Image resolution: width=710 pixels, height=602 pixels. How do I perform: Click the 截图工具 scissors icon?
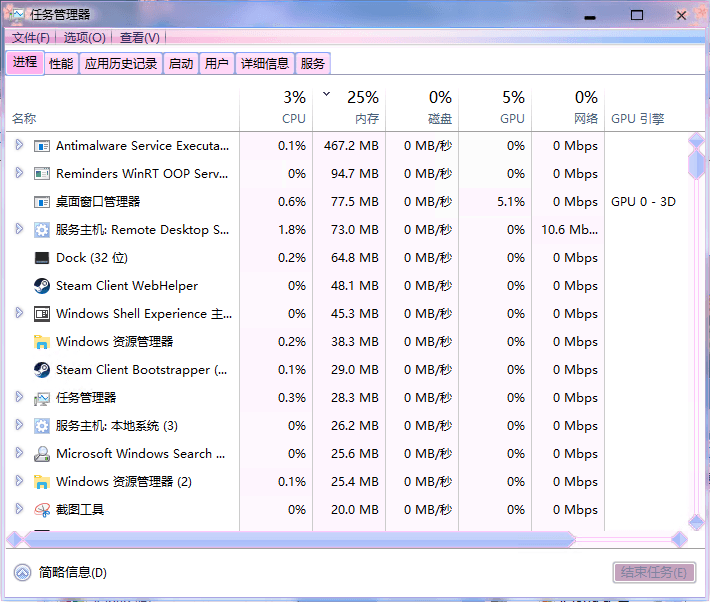pyautogui.click(x=42, y=510)
